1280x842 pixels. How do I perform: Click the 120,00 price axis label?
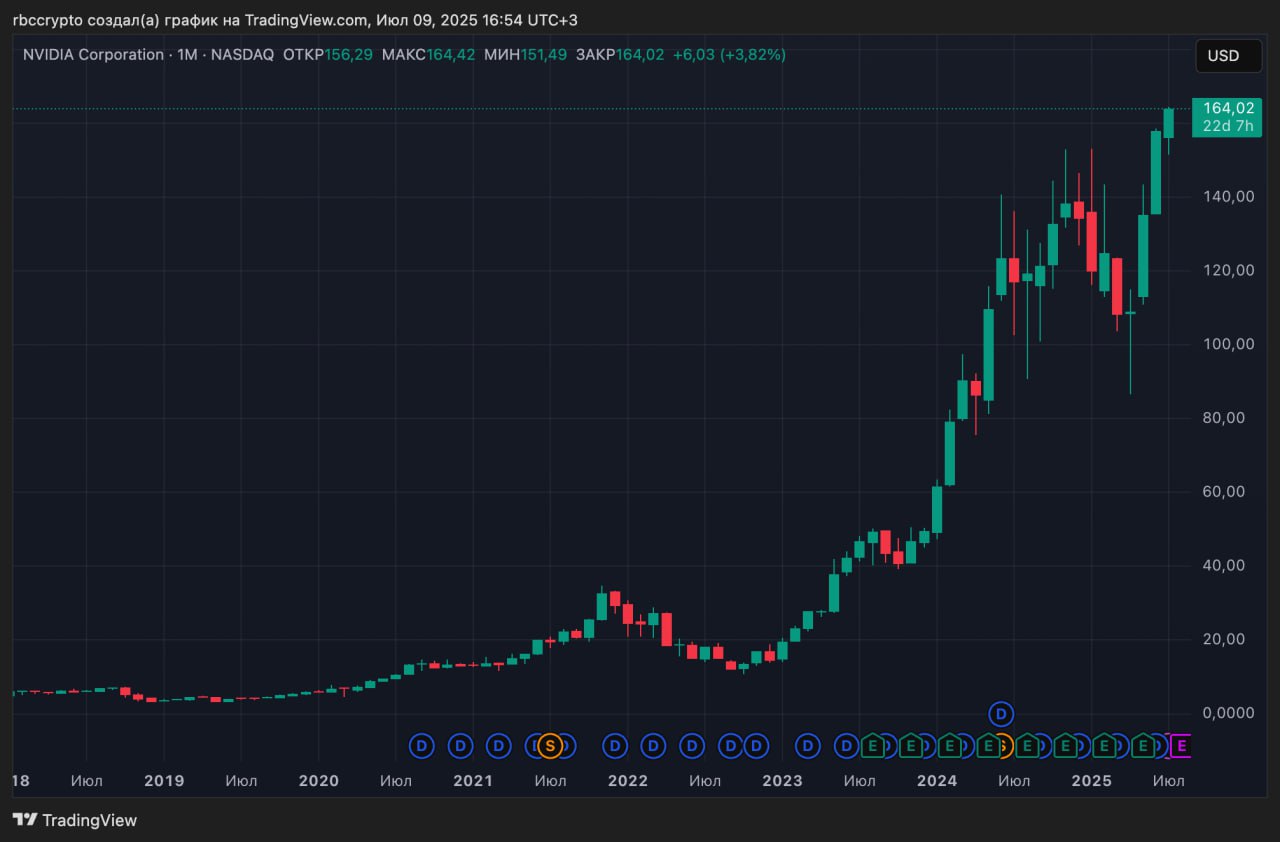(1229, 270)
